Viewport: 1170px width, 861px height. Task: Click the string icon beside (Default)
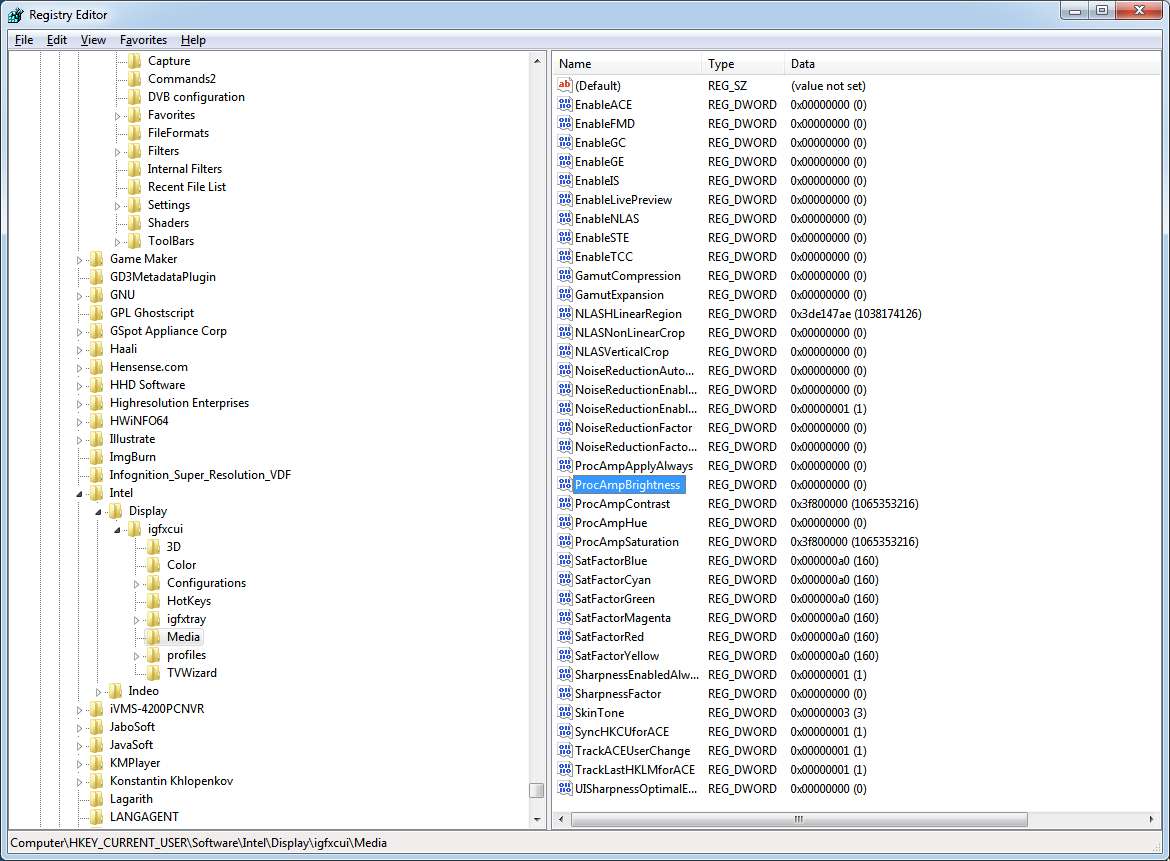(565, 85)
